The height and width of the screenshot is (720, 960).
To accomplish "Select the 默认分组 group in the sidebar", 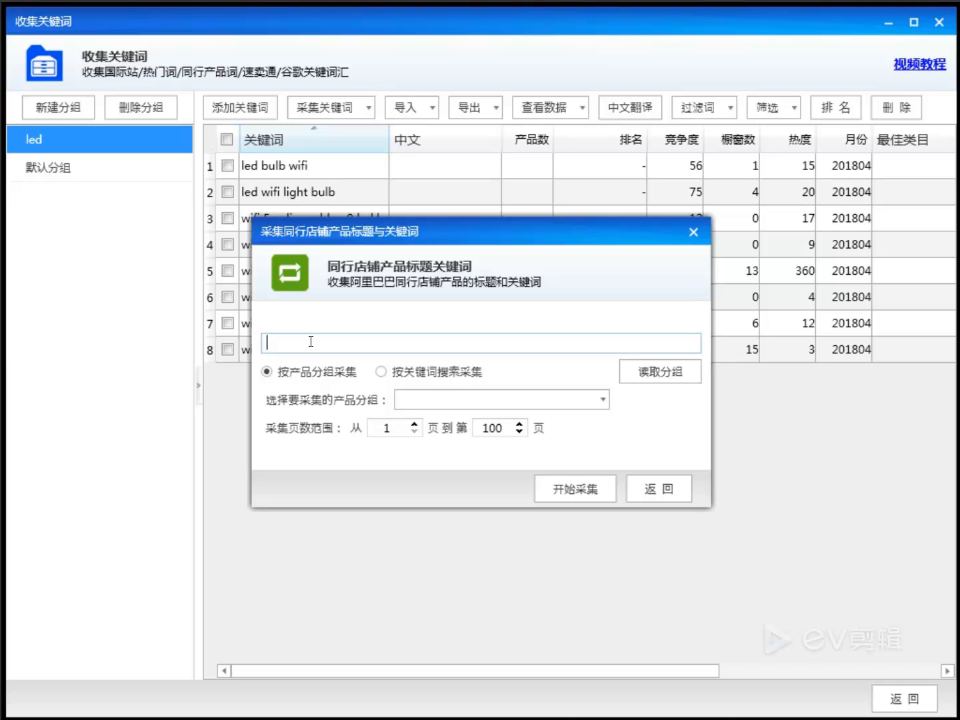I will [x=100, y=167].
